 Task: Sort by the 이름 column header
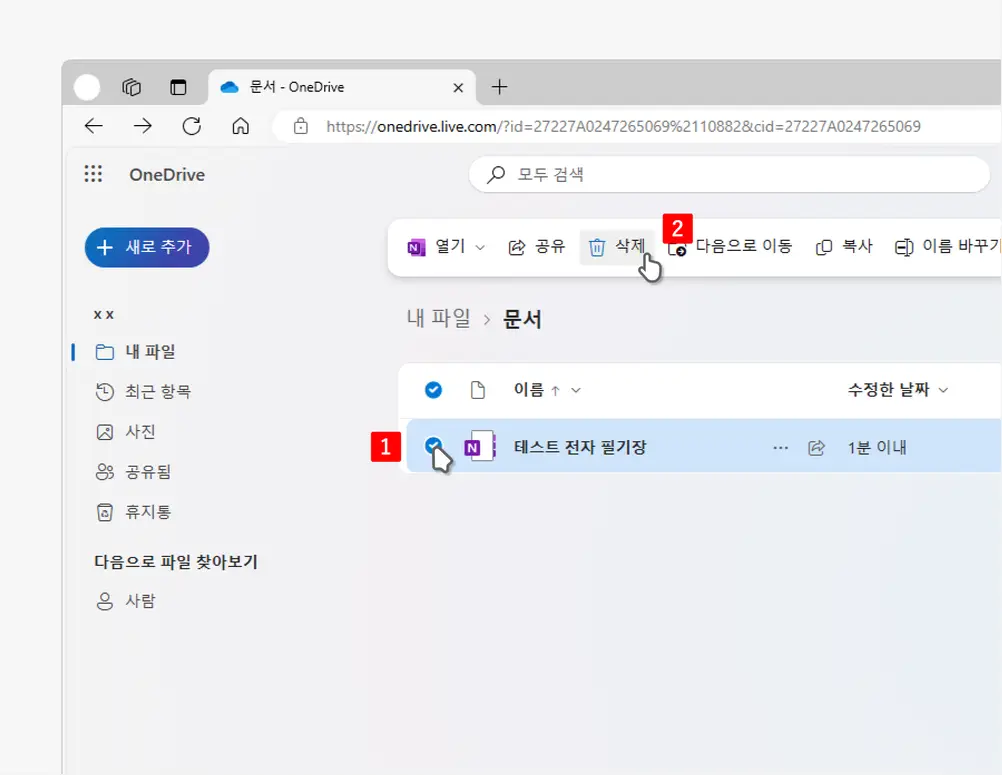[x=528, y=390]
